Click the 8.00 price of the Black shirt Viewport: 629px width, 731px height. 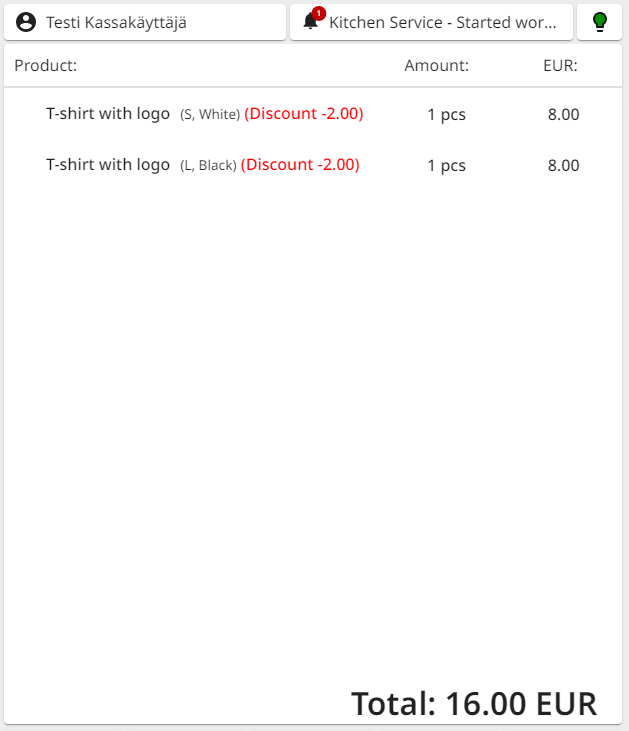(563, 166)
